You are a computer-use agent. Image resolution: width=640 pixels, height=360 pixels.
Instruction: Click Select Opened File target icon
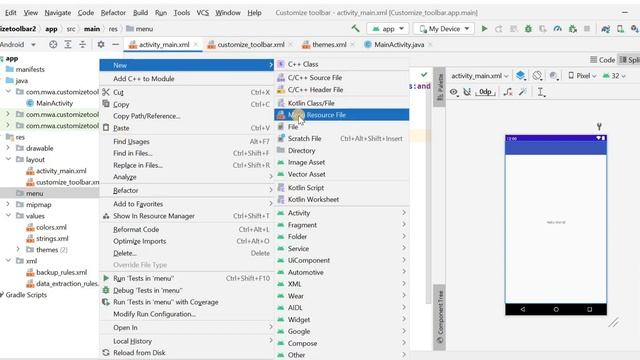(x=53, y=44)
